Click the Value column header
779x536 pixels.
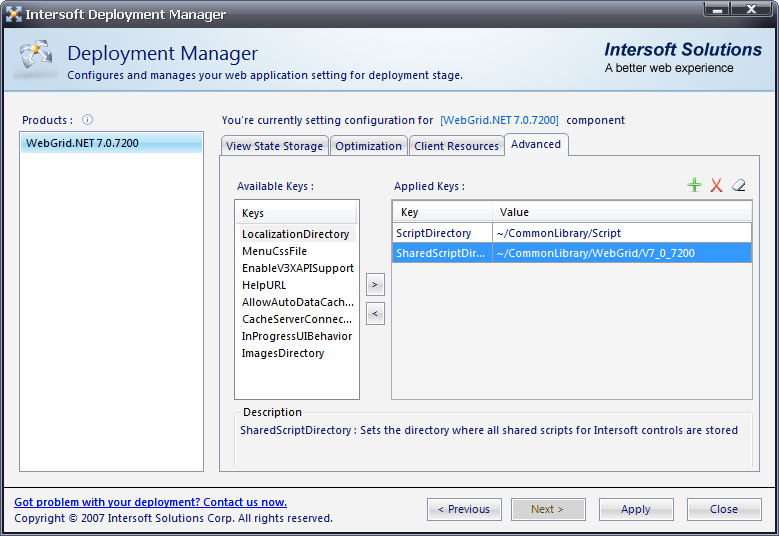coord(622,212)
